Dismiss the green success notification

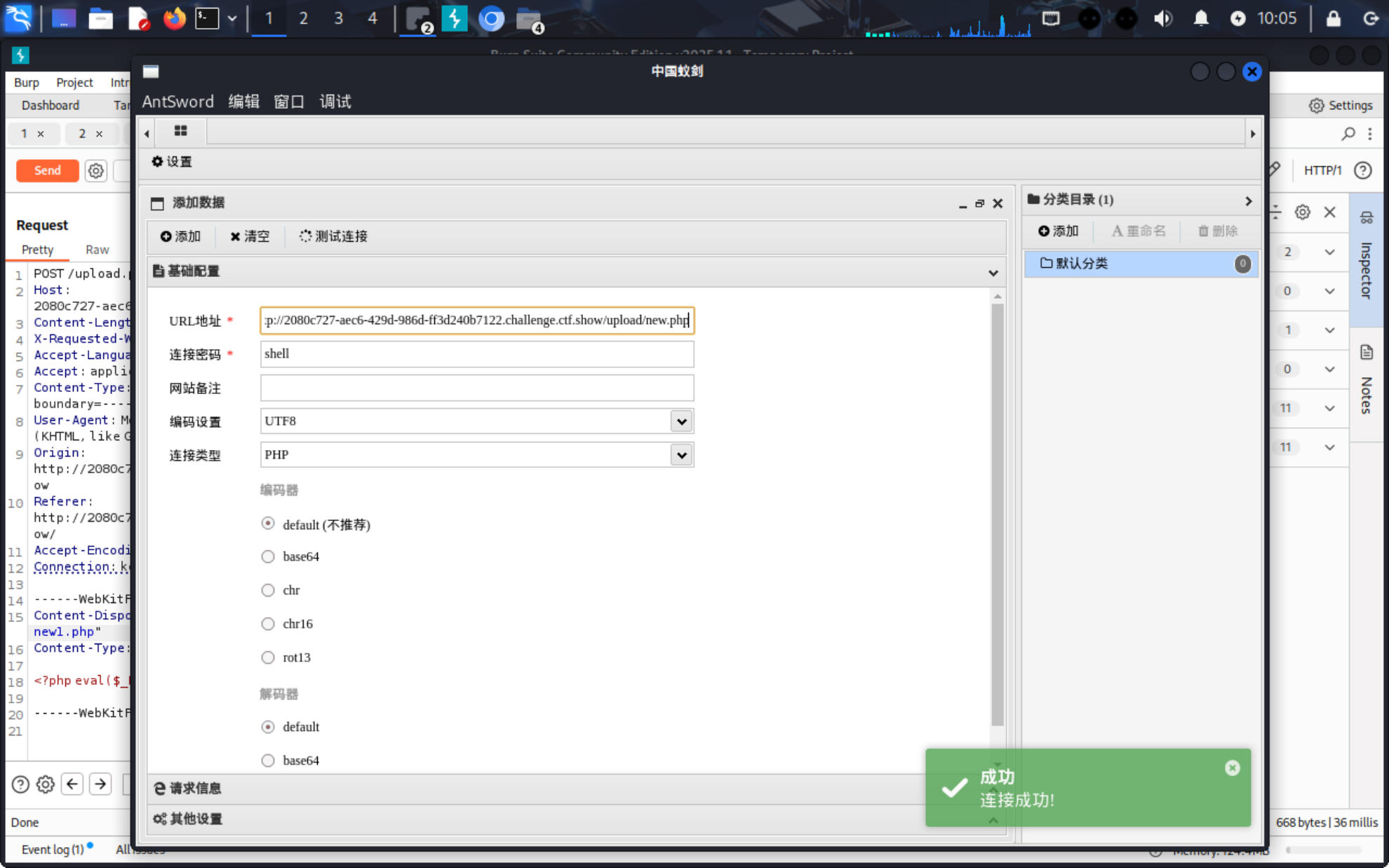1232,768
